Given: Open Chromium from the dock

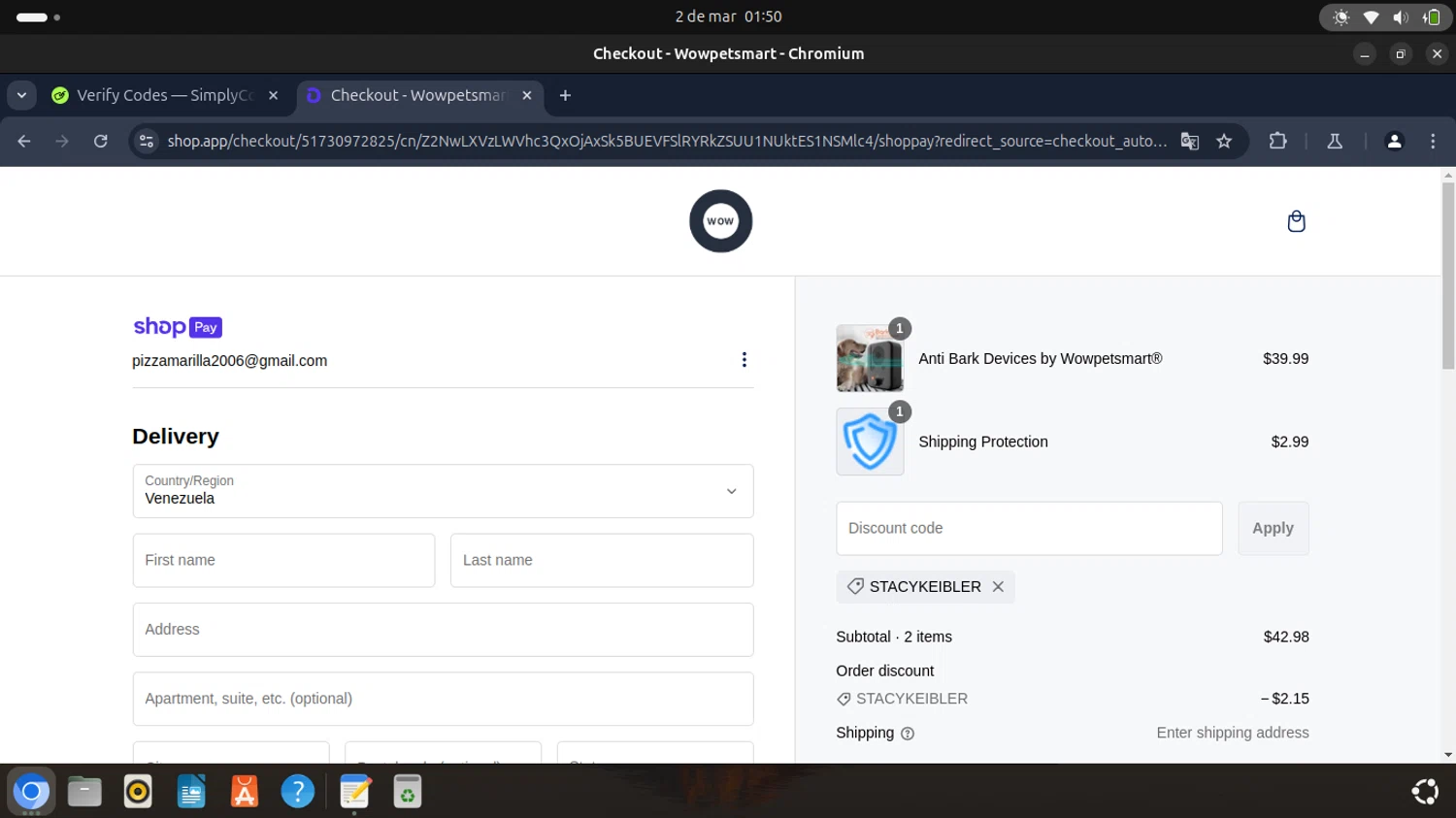Looking at the screenshot, I should [31, 792].
